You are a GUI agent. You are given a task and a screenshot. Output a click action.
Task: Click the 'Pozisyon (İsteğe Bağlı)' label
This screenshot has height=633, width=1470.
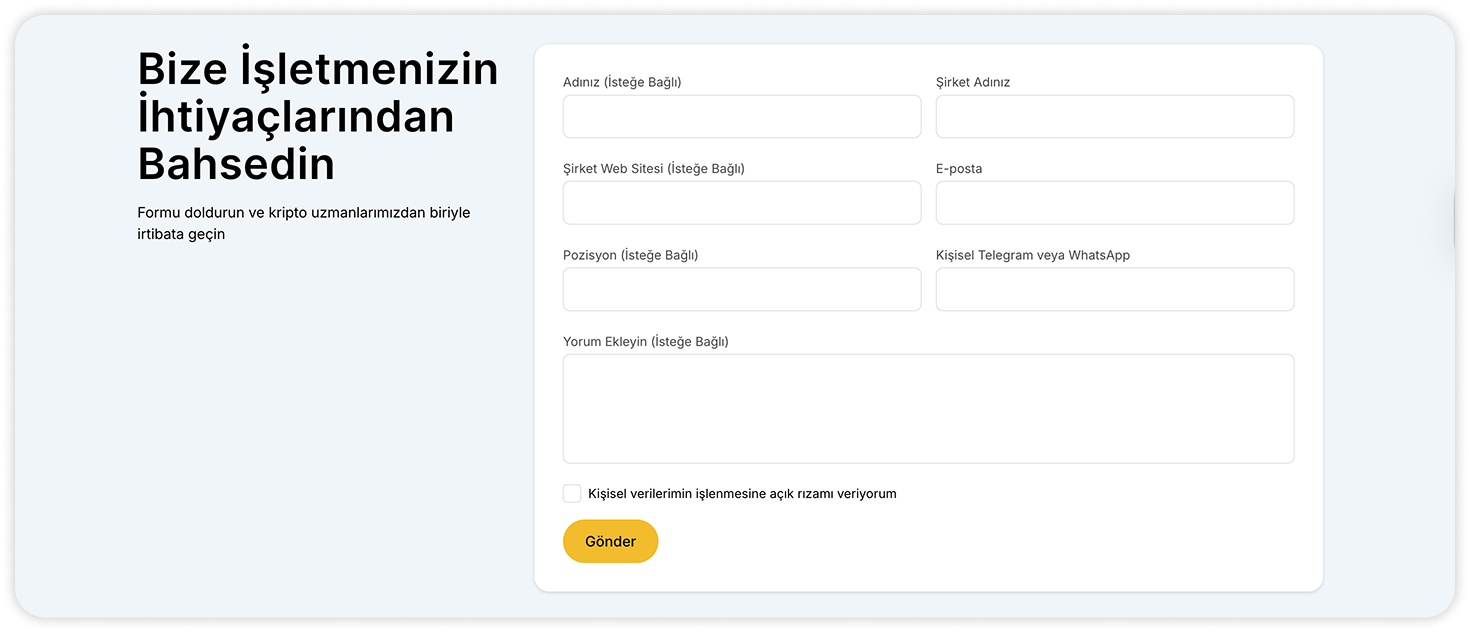630,255
